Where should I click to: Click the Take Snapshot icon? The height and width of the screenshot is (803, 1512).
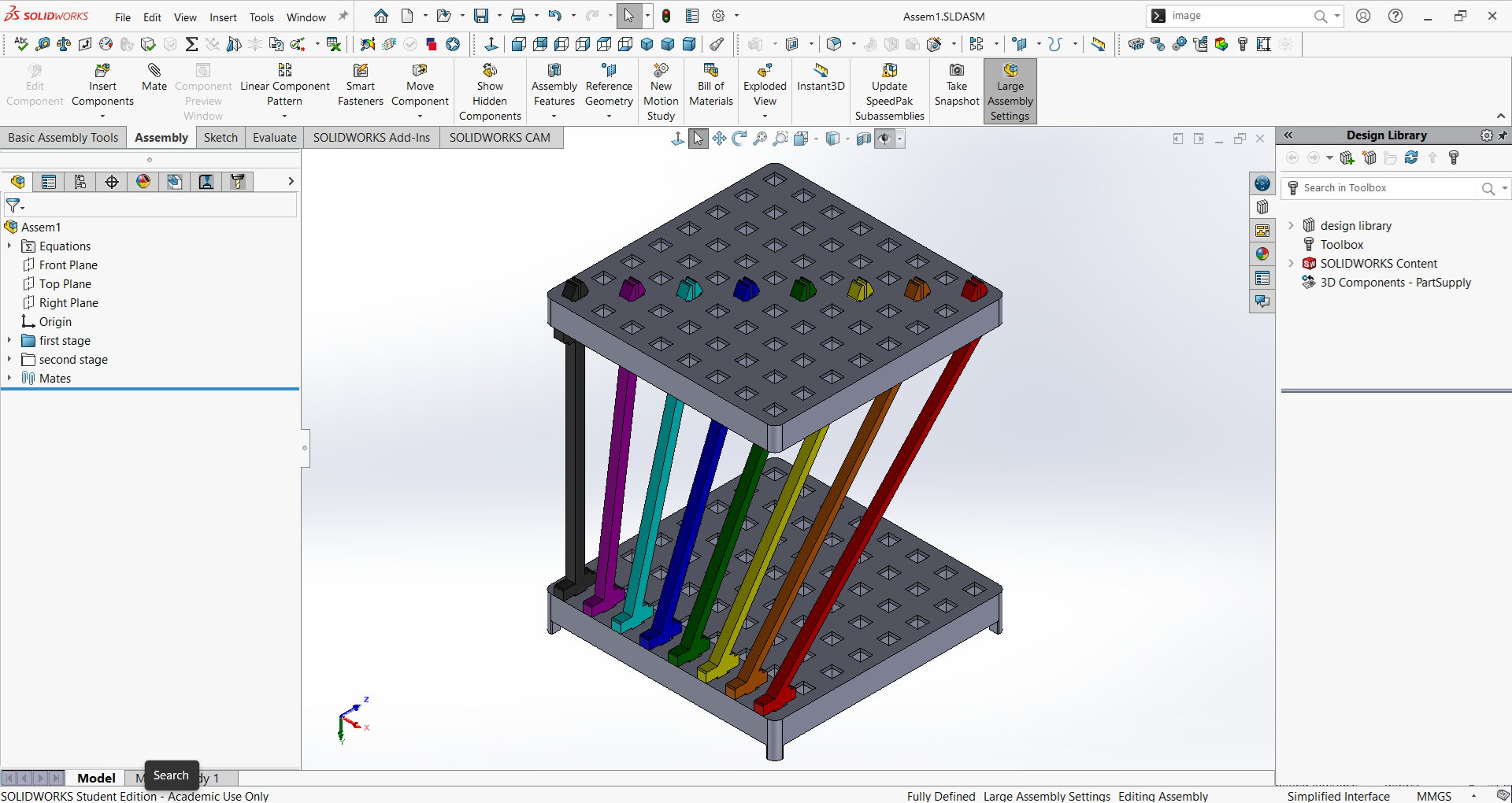pos(956,72)
